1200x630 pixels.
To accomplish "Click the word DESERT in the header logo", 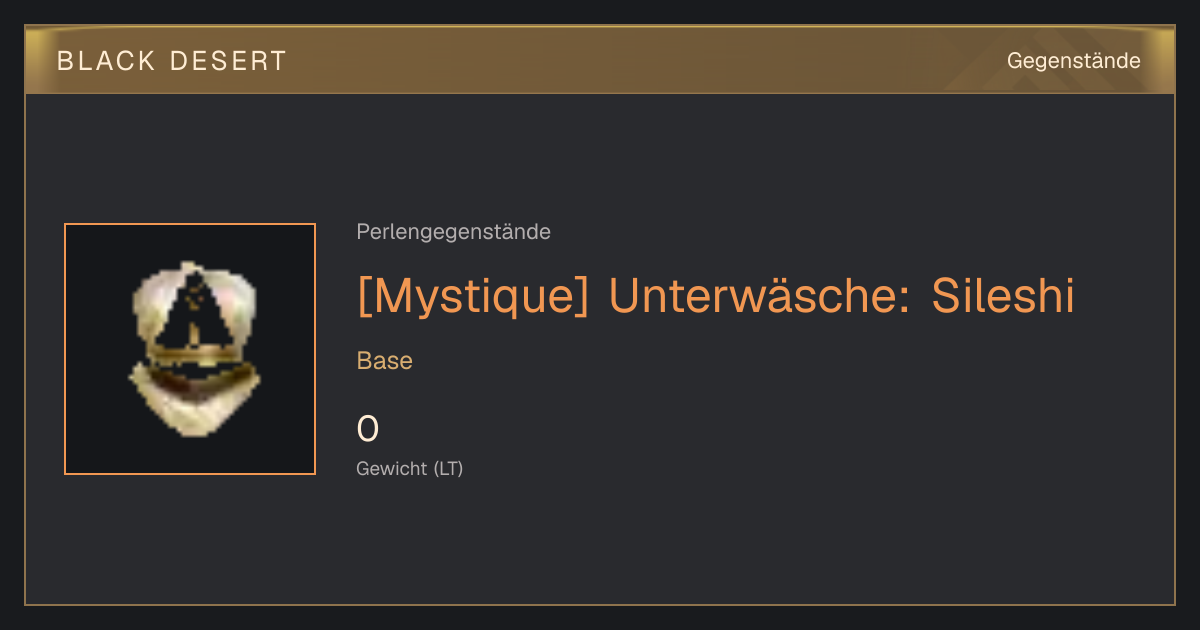I will (x=228, y=61).
